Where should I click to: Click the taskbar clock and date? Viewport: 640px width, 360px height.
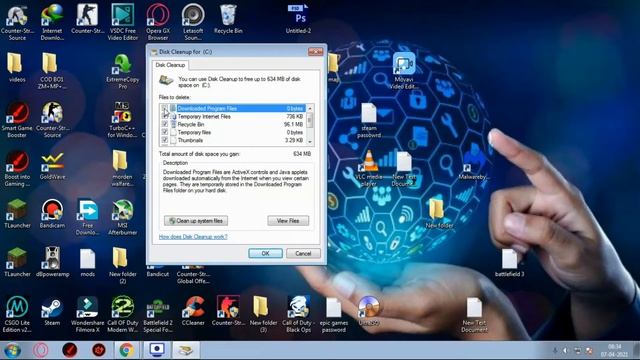pos(614,350)
